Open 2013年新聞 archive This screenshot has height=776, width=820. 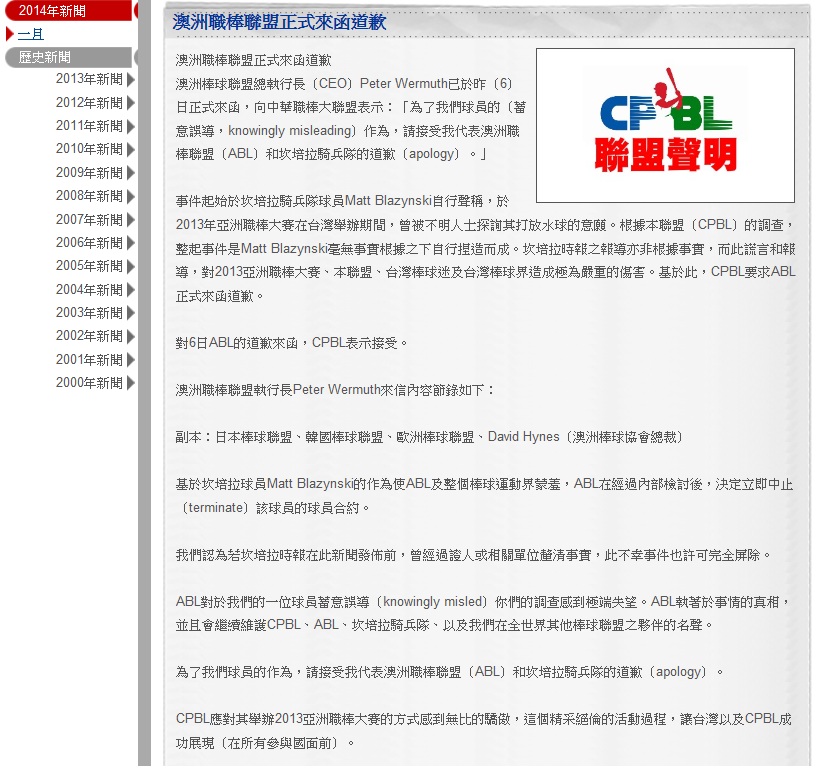(x=89, y=79)
